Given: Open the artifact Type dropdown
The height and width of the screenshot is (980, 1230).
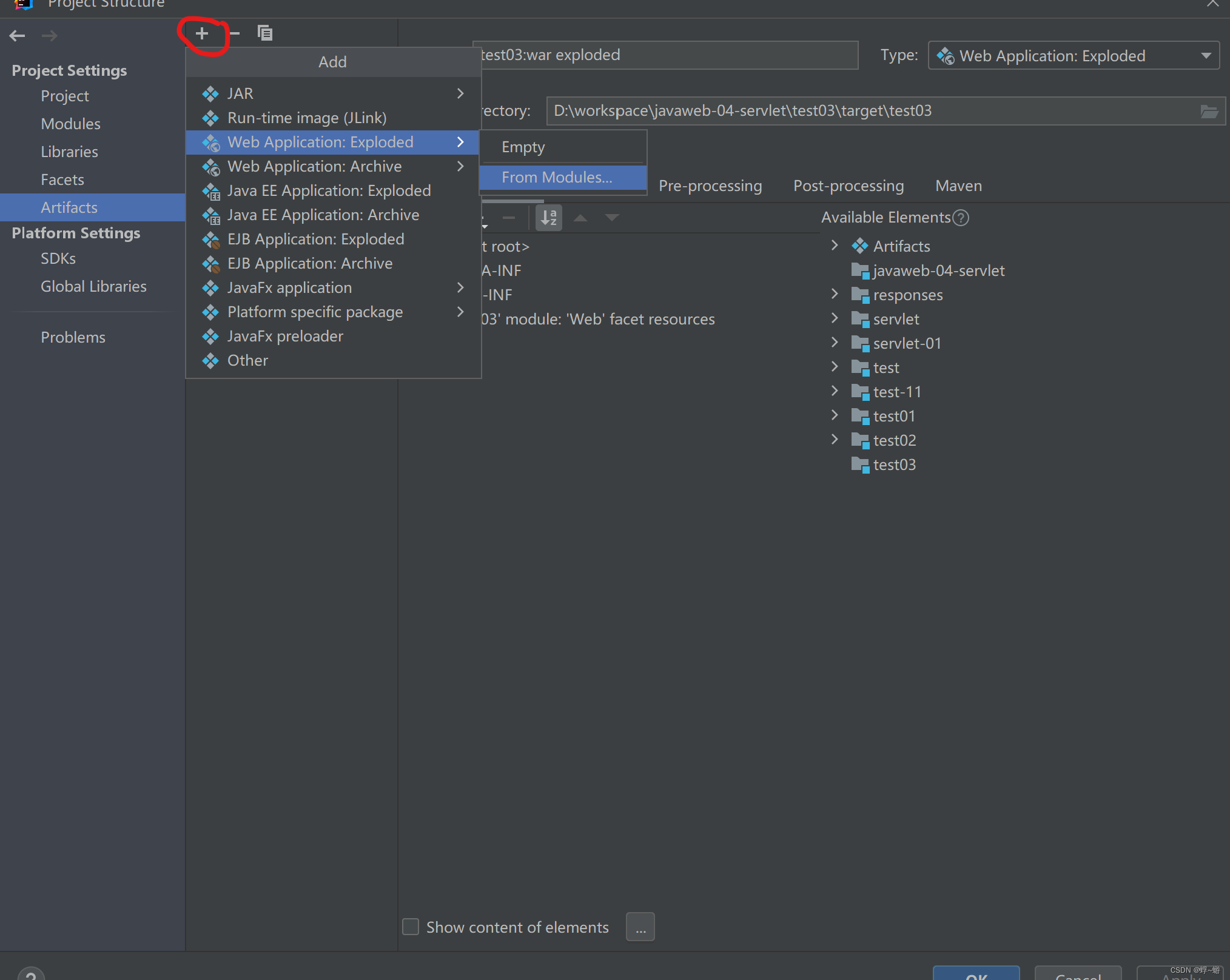Looking at the screenshot, I should [1073, 56].
